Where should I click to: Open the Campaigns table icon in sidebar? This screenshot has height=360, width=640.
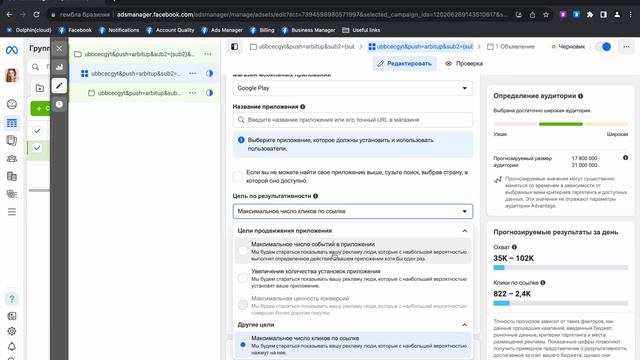pyautogui.click(x=11, y=123)
